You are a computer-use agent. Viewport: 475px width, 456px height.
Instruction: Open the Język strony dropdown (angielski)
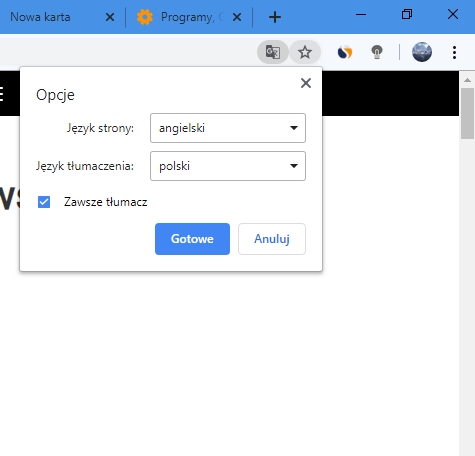point(228,128)
